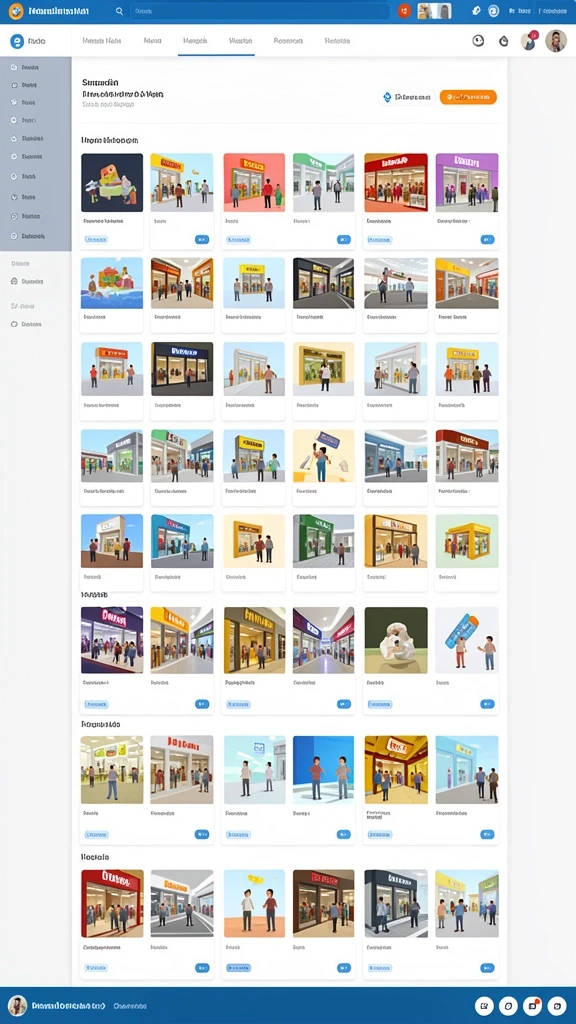The width and height of the screenshot is (576, 1024).
Task: Open the thumbnail of two people with giant blue tube
Action: point(466,640)
